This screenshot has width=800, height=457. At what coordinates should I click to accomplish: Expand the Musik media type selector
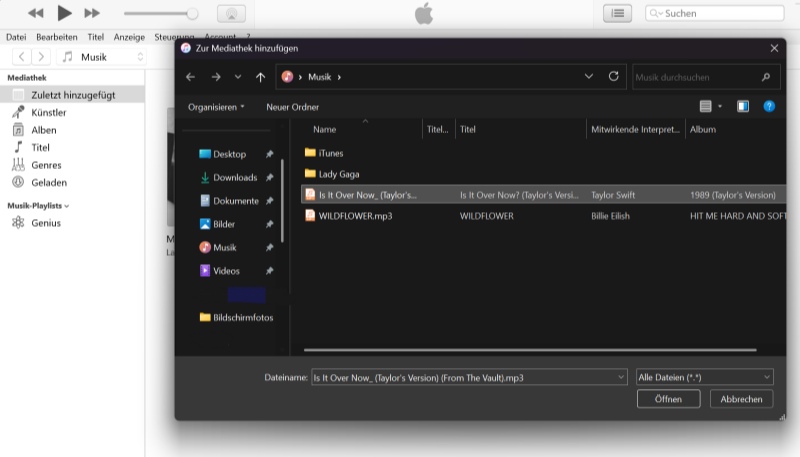(x=102, y=57)
